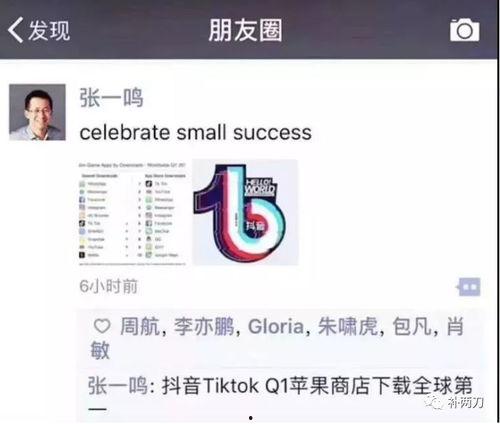This screenshot has width=500, height=424.
Task: Open 周航's profile from likes
Action: pyautogui.click(x=140, y=326)
